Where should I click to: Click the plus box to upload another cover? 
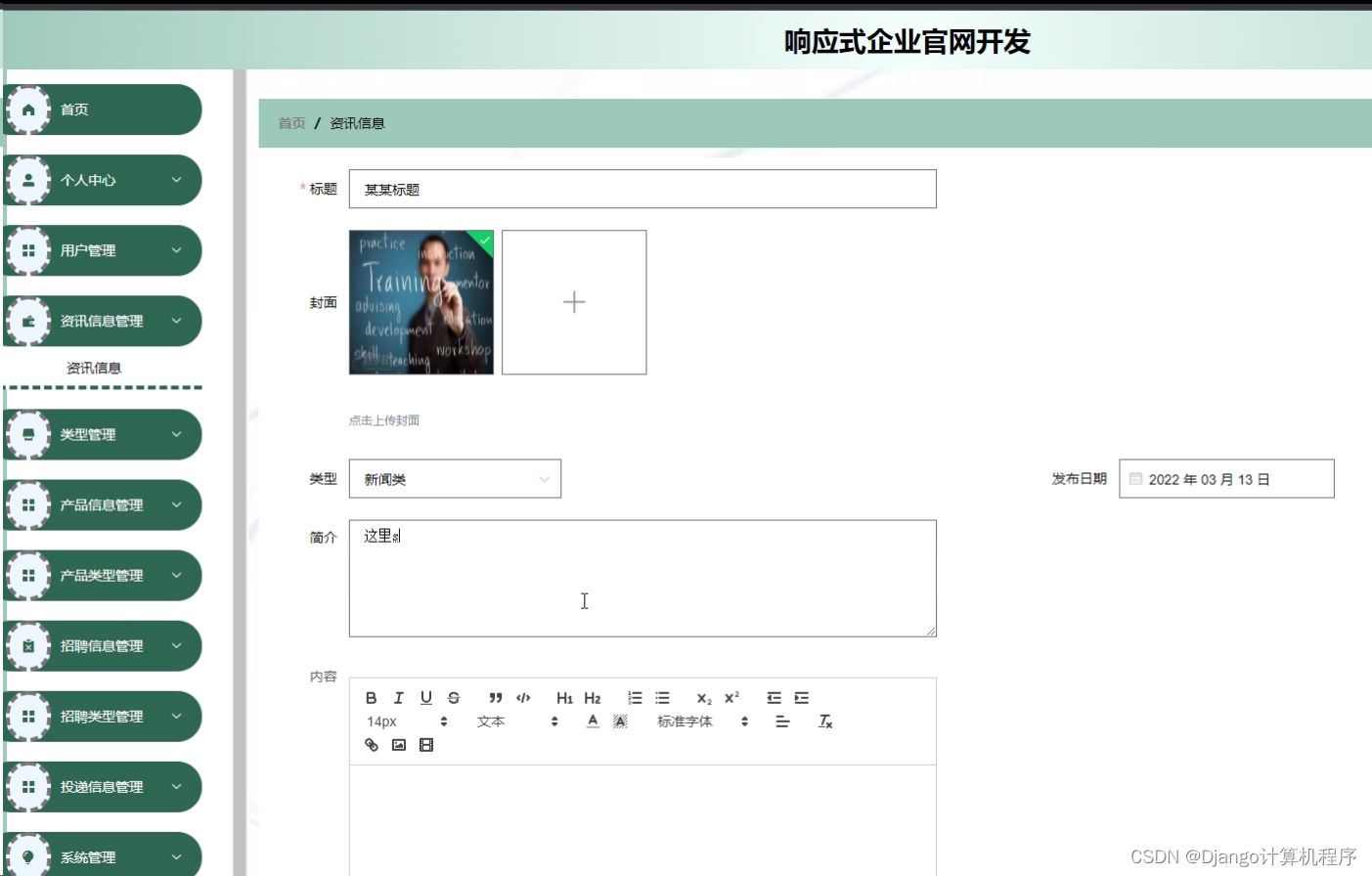tap(574, 302)
